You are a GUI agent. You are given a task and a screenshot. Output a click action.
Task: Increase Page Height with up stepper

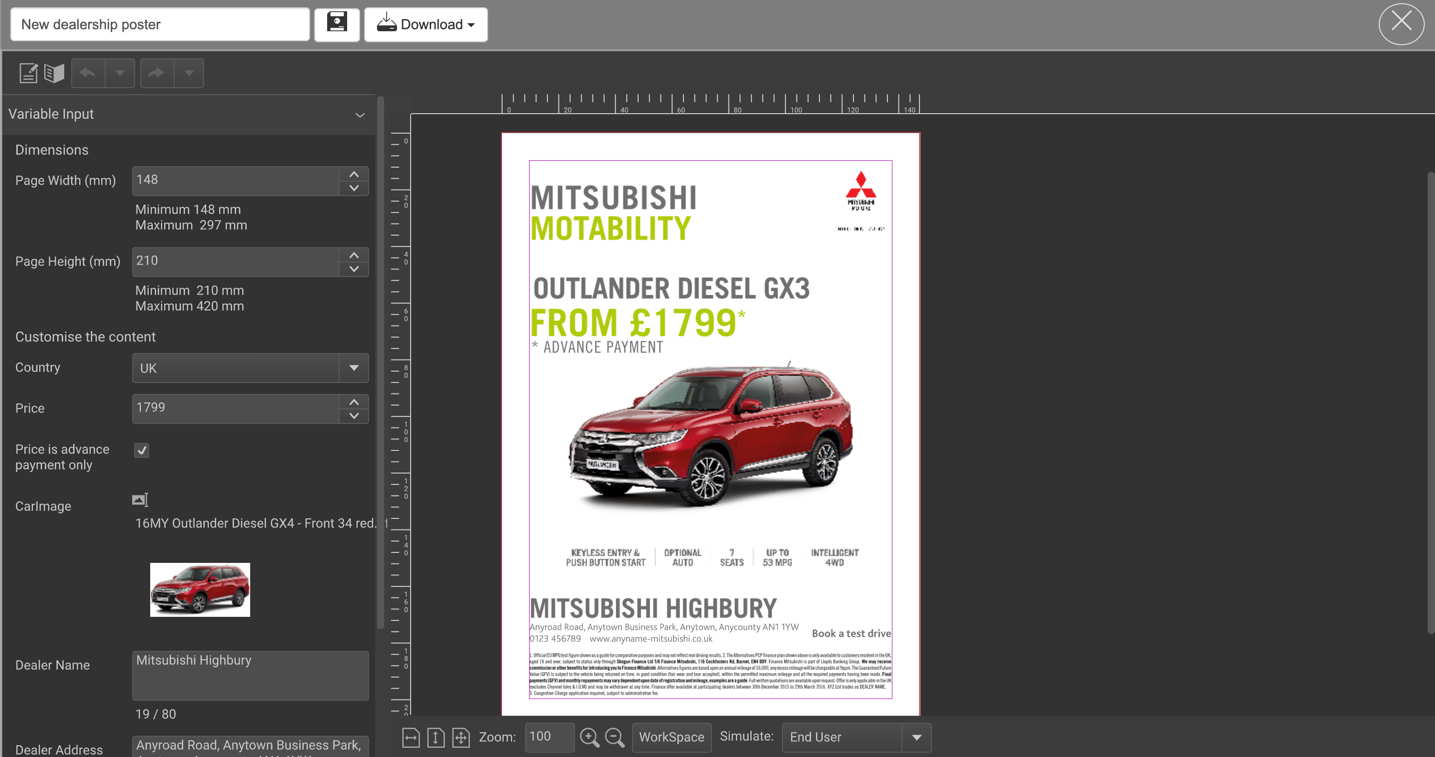pos(354,255)
